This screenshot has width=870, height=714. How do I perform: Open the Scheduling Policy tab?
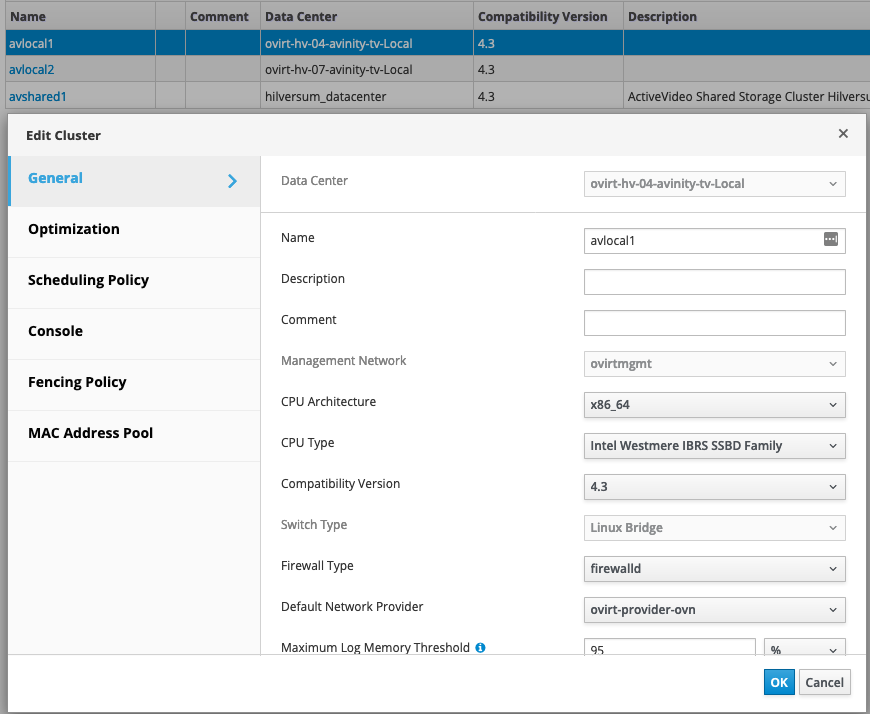88,280
